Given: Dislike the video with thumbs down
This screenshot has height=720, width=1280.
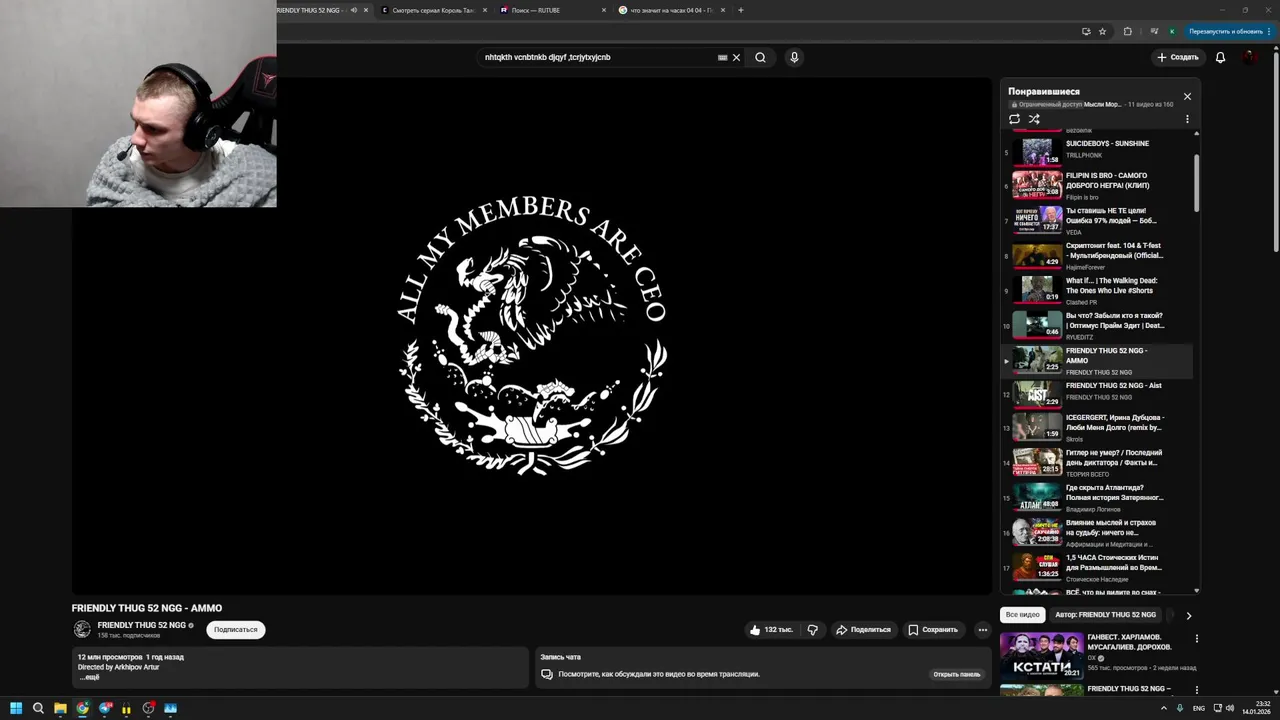Looking at the screenshot, I should point(812,630).
